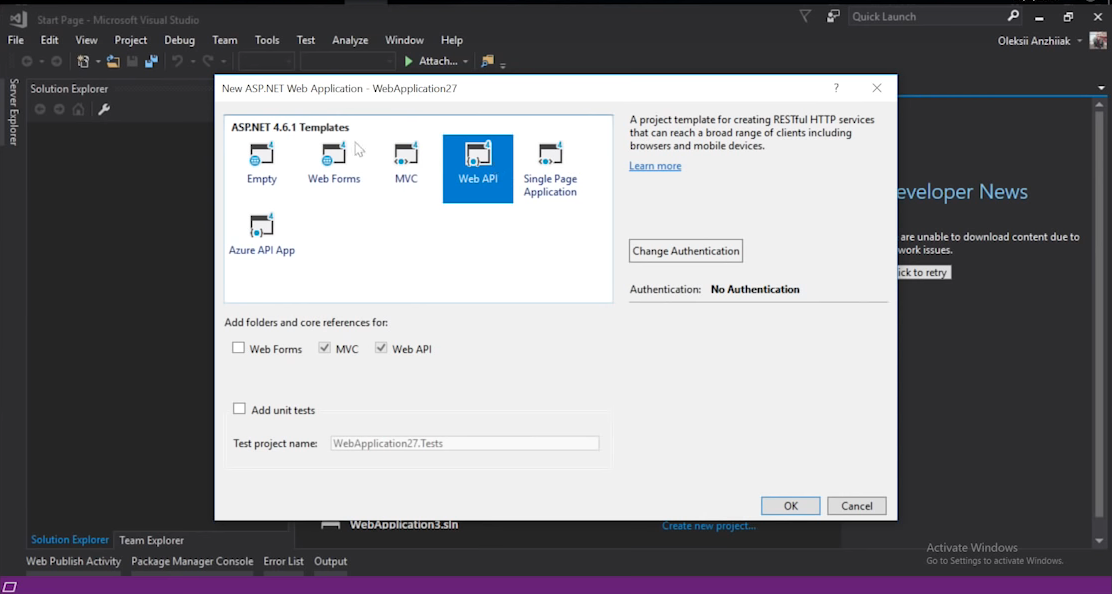This screenshot has width=1112, height=594.
Task: Click Solution Explorer back arrow icon
Action: point(40,109)
